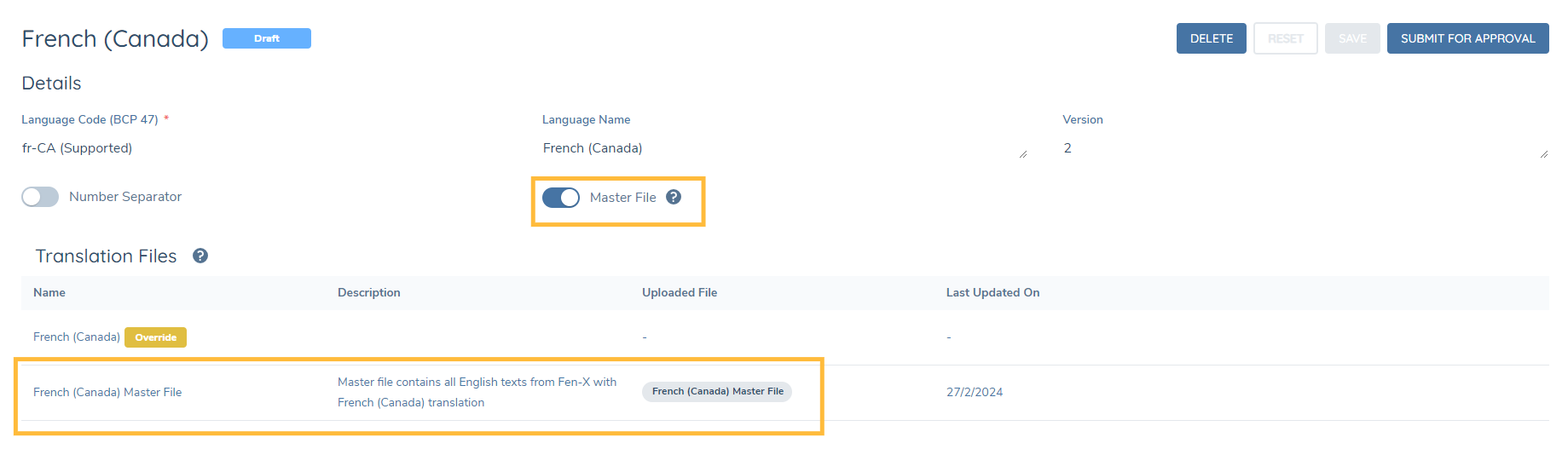Disable the Master File toggle
Screen dimensions: 1568x449
[561, 198]
